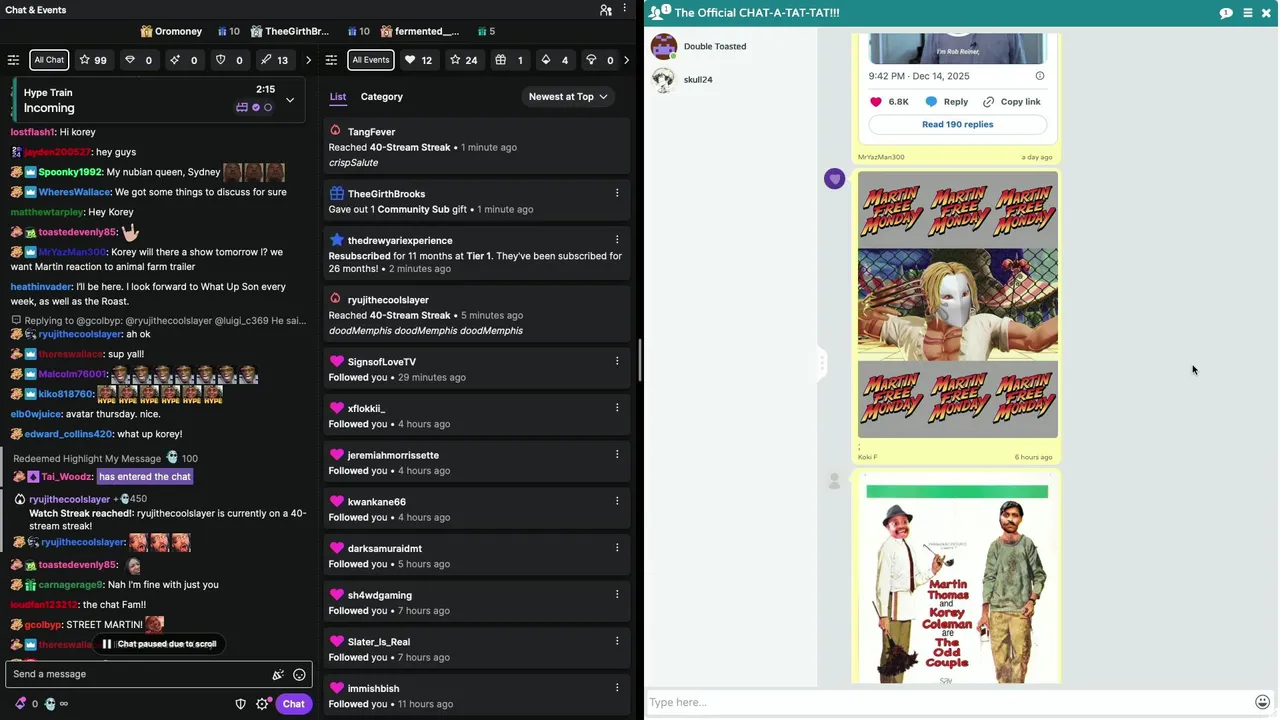Expand the Hype Train Incoming banner

pyautogui.click(x=290, y=100)
